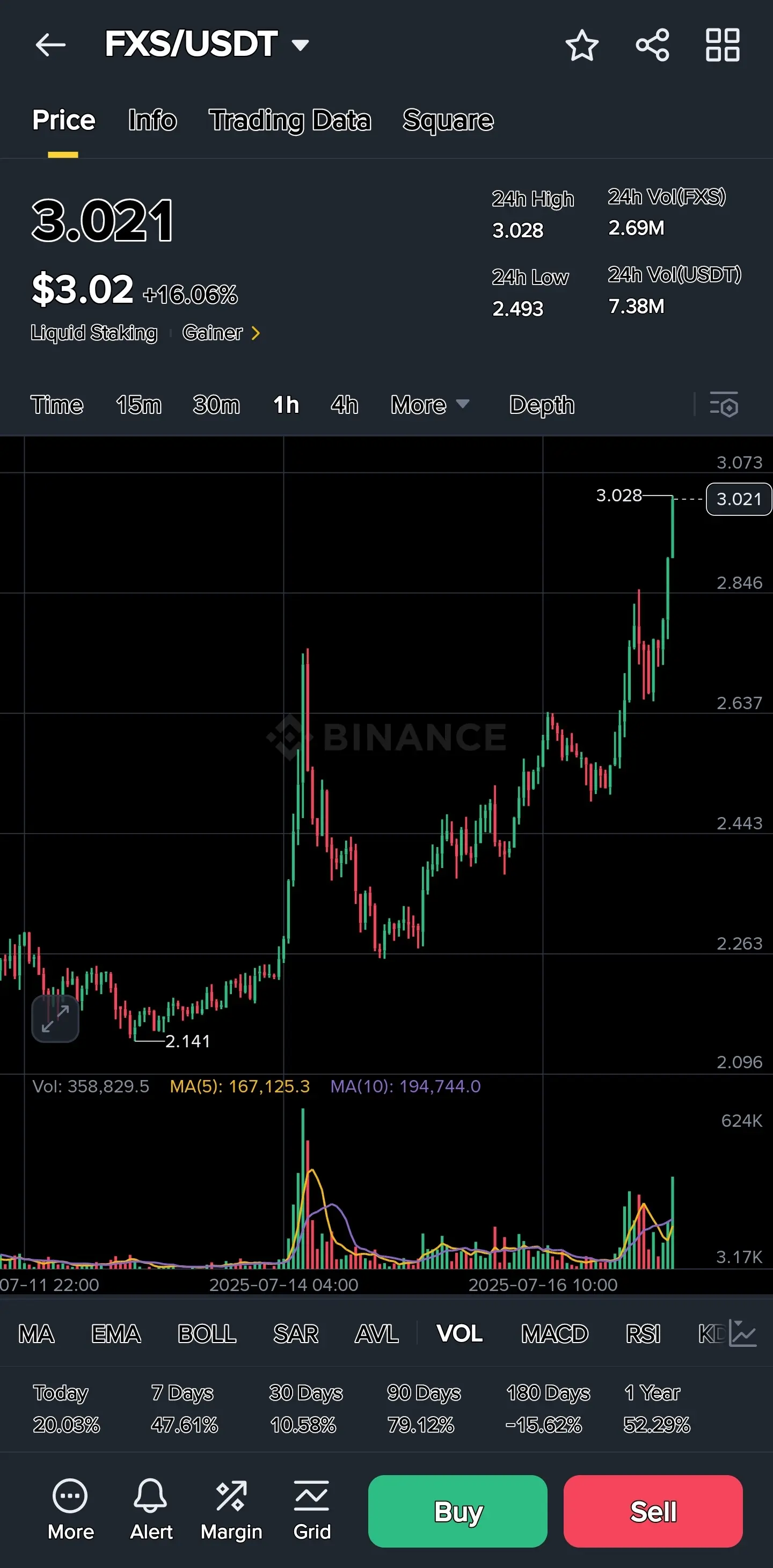Show the Depth chart
773x1568 pixels.
tap(542, 405)
